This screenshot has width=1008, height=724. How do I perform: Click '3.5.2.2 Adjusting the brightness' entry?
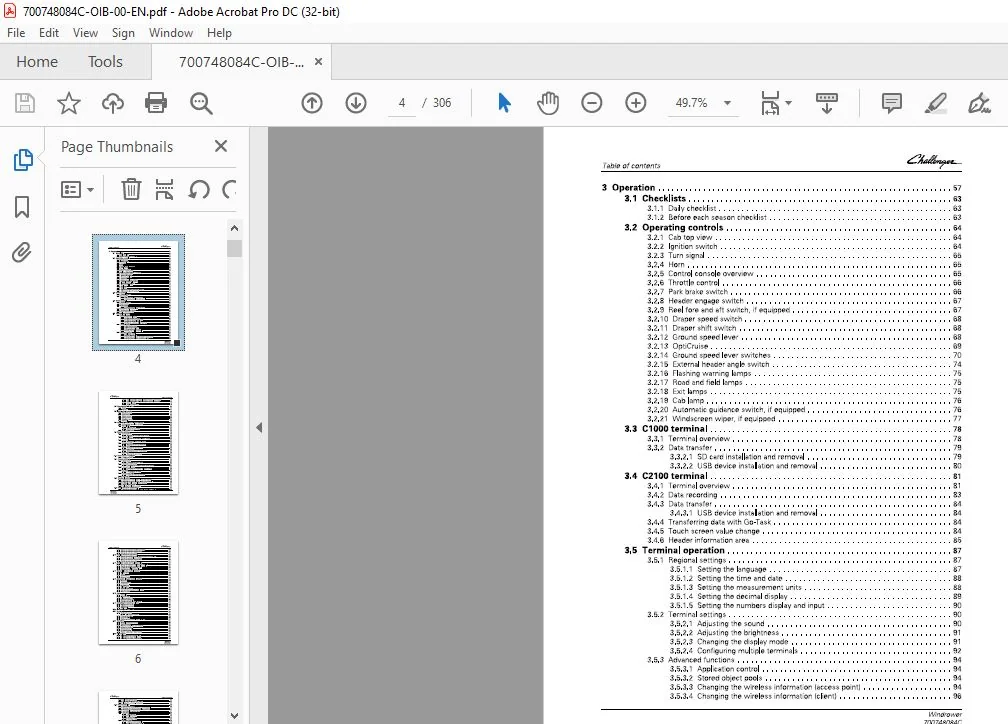click(816, 633)
